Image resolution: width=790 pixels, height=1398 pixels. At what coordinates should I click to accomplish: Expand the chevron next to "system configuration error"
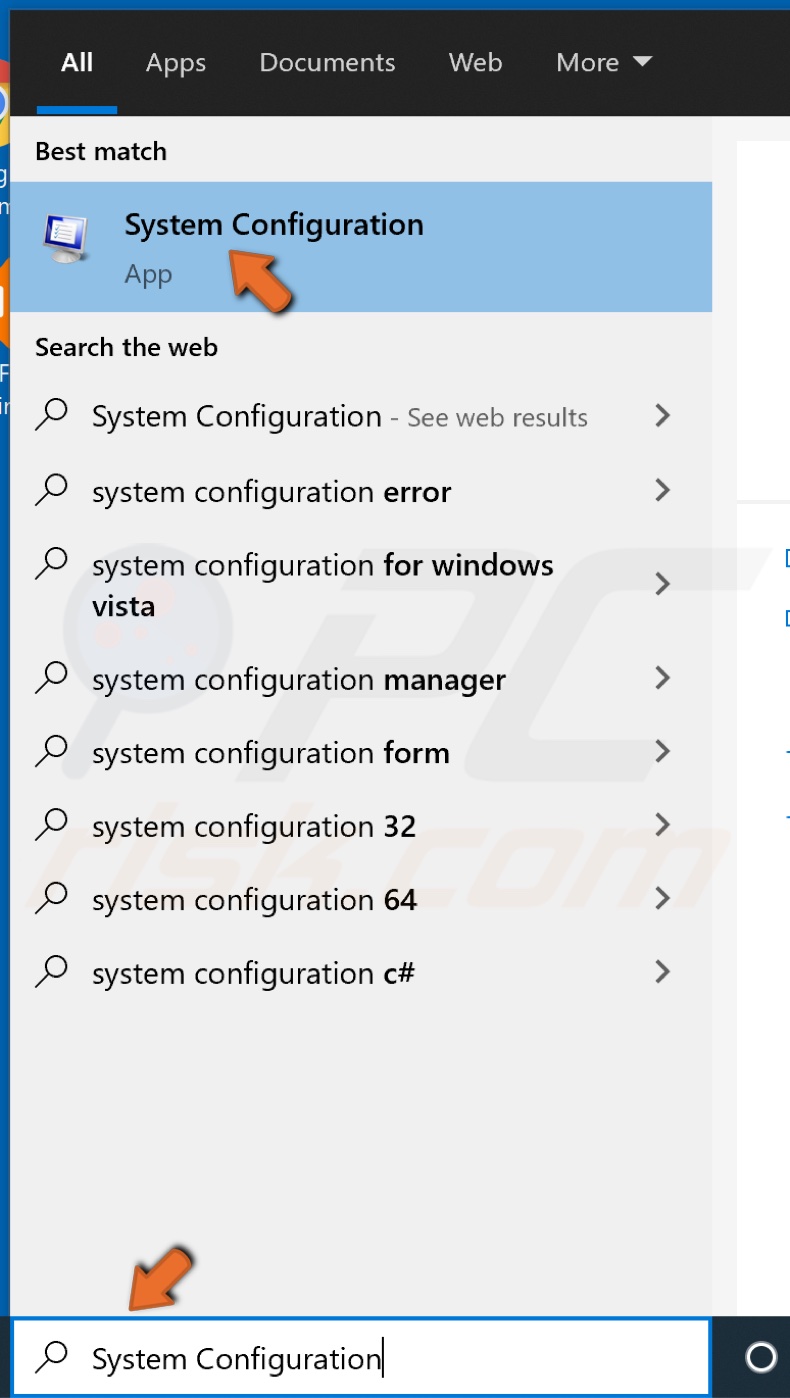(x=662, y=491)
